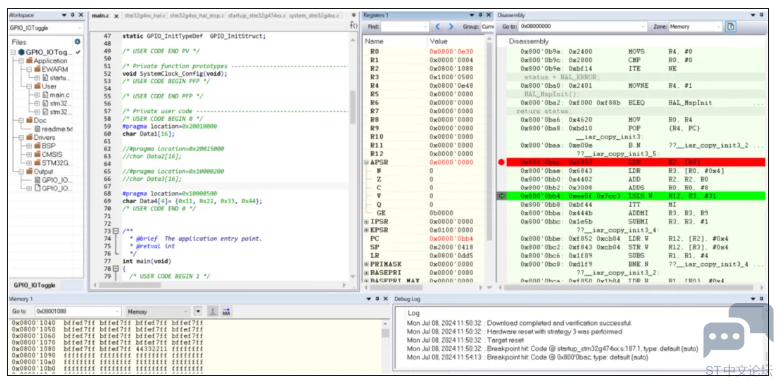Click the Name column header in Registers
Screen dimensions: 782x386
tap(394, 41)
